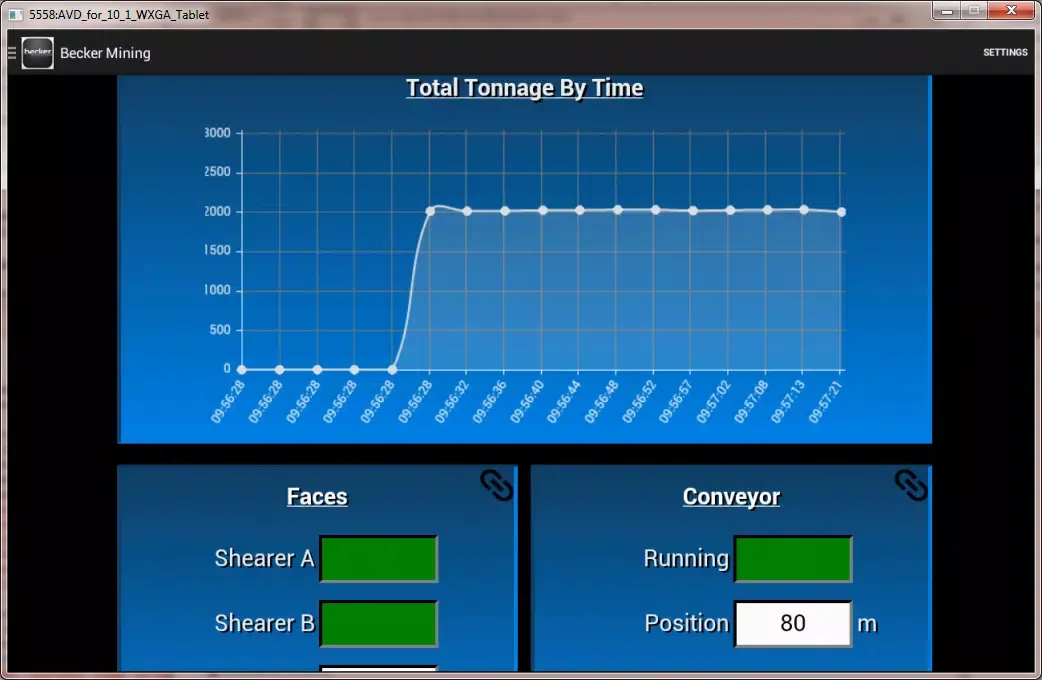Image resolution: width=1042 pixels, height=680 pixels.
Task: Click the Position field showing 80
Action: (793, 624)
